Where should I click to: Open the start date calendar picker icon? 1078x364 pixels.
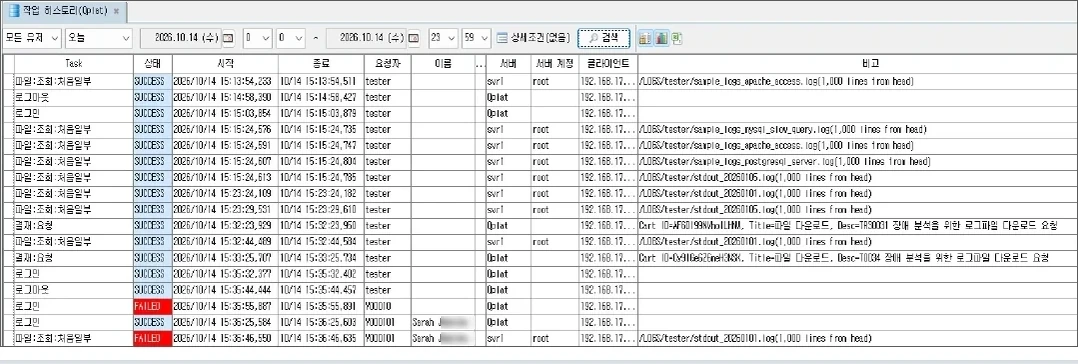229,38
